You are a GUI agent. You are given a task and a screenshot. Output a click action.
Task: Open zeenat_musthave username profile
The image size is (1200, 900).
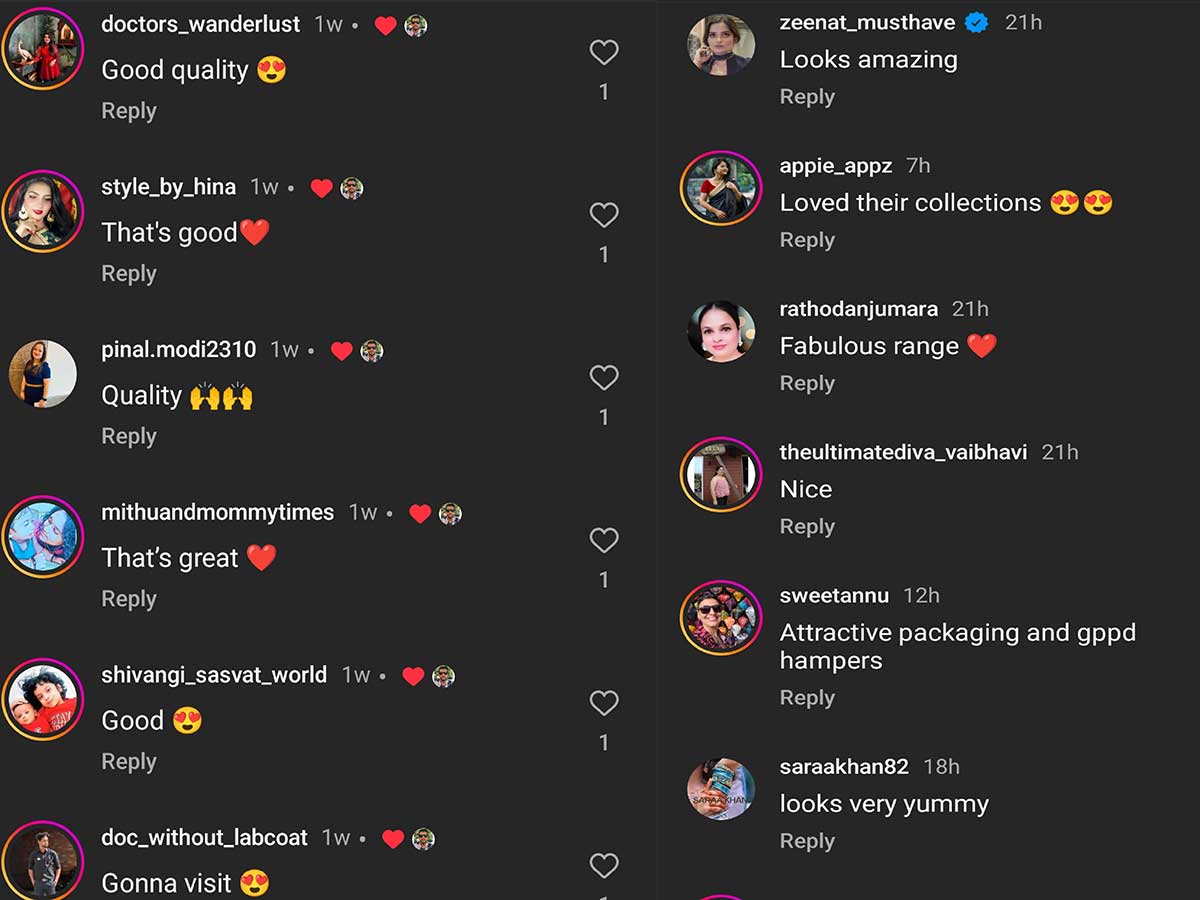(867, 22)
